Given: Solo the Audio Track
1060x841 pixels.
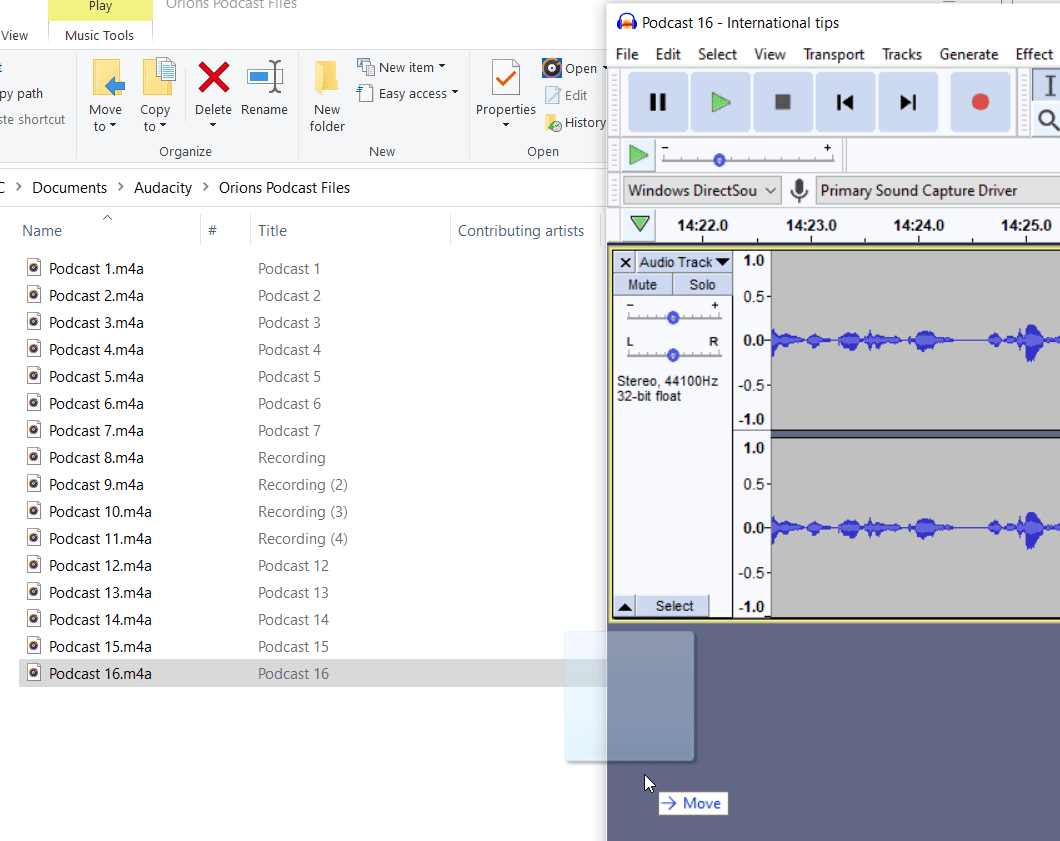Looking at the screenshot, I should click(x=702, y=285).
